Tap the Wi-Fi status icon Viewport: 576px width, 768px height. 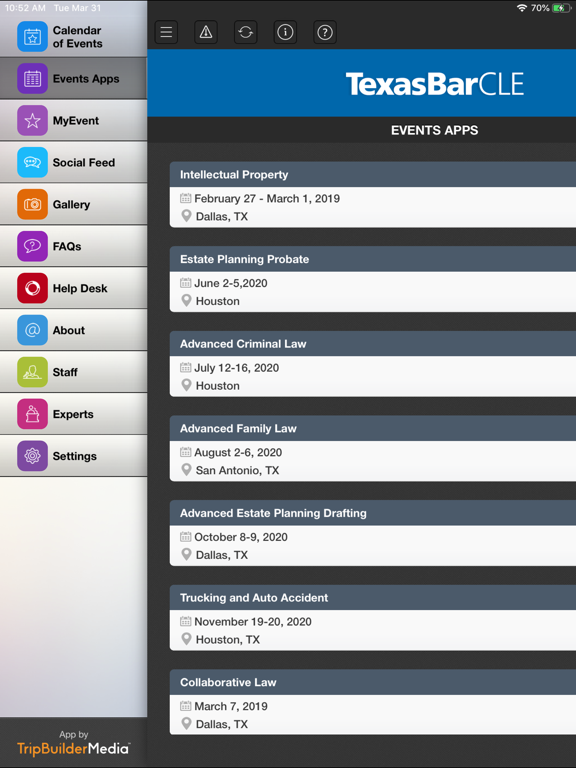522,8
